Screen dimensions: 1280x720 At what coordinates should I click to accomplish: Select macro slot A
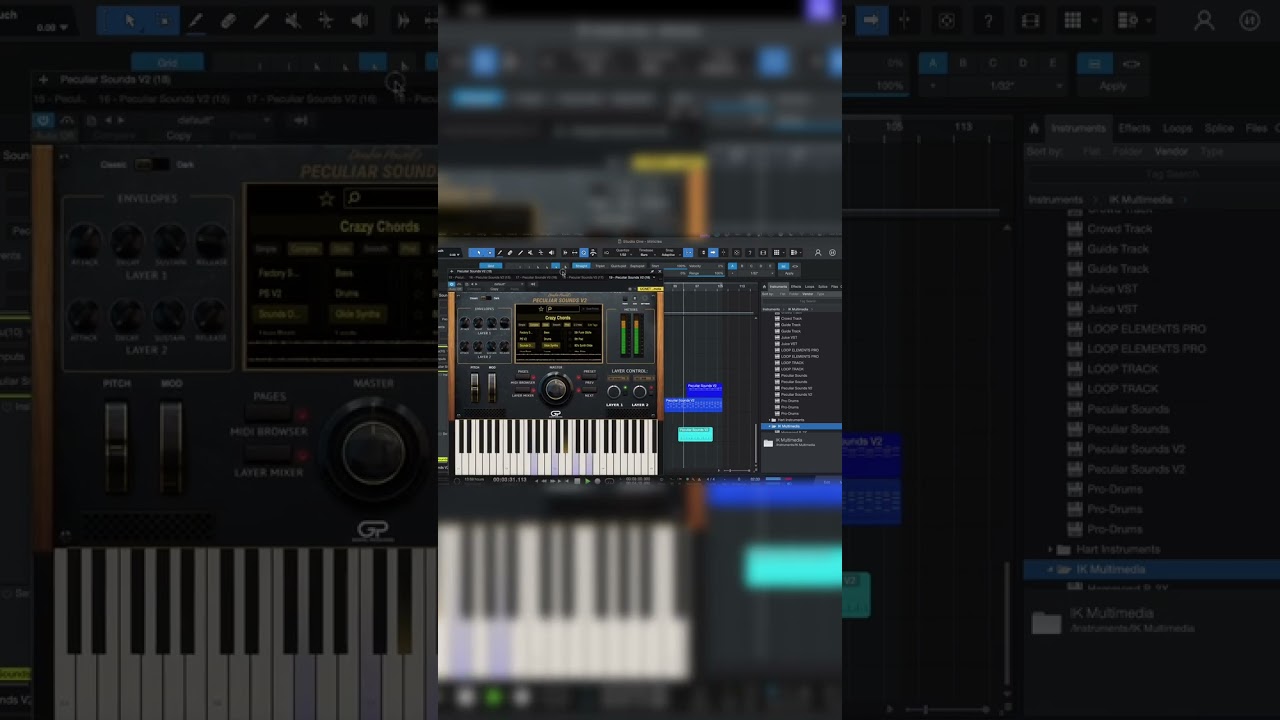[x=732, y=266]
